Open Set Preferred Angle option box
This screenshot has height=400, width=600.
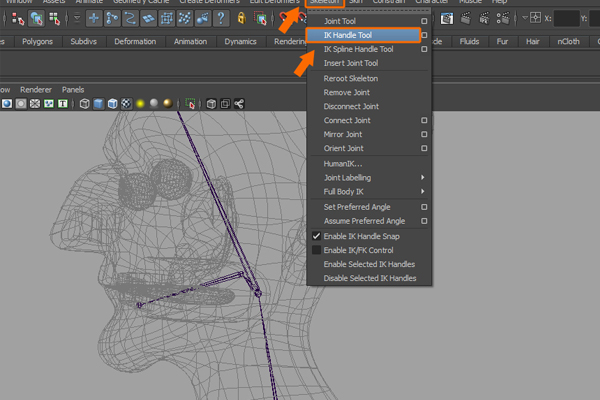pyautogui.click(x=424, y=207)
